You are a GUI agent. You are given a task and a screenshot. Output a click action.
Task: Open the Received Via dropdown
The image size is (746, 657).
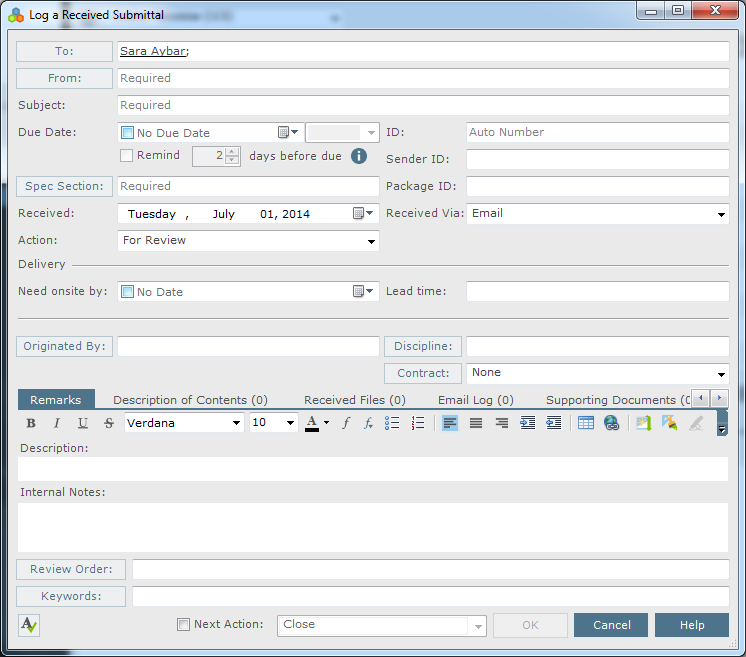(721, 215)
